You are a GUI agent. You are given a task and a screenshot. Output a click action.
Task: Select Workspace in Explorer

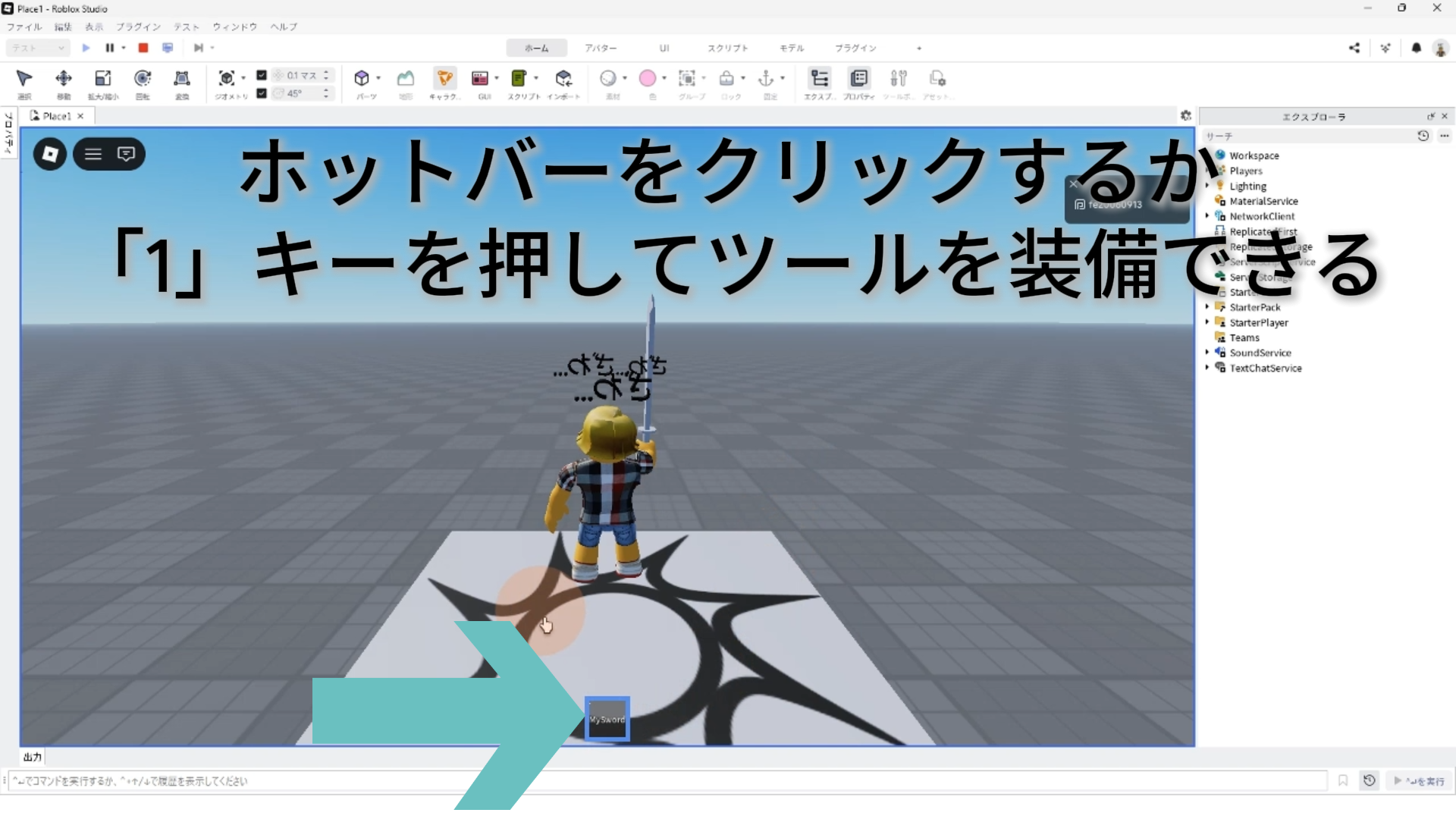pyautogui.click(x=1254, y=155)
